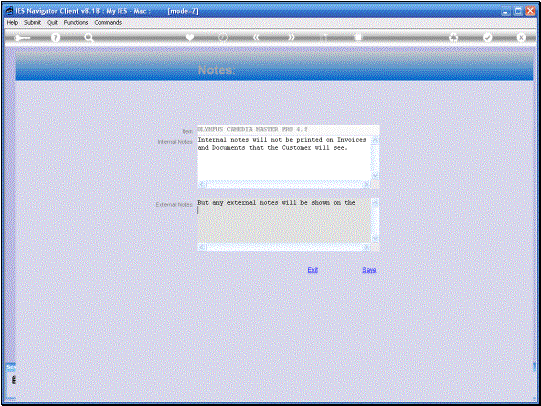Click the checkmark submit icon
Screen dimensions: 541x406
pyautogui.click(x=487, y=38)
